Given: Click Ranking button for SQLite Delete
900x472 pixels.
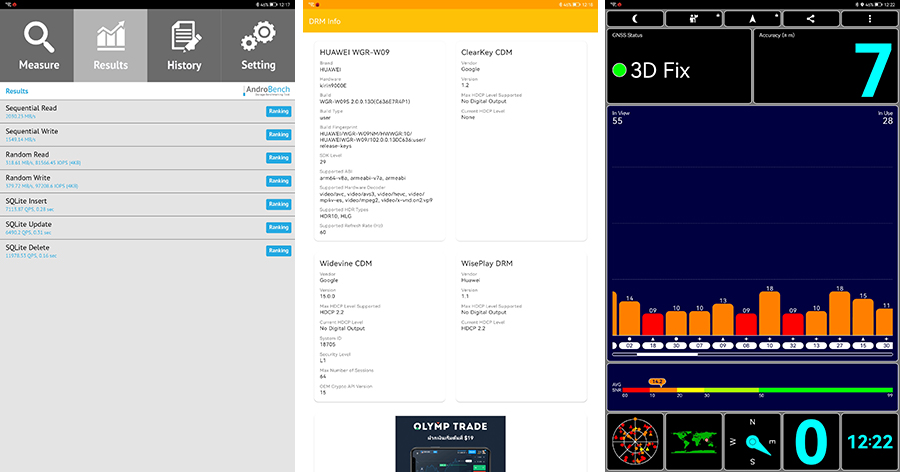Looking at the screenshot, I should [x=278, y=251].
